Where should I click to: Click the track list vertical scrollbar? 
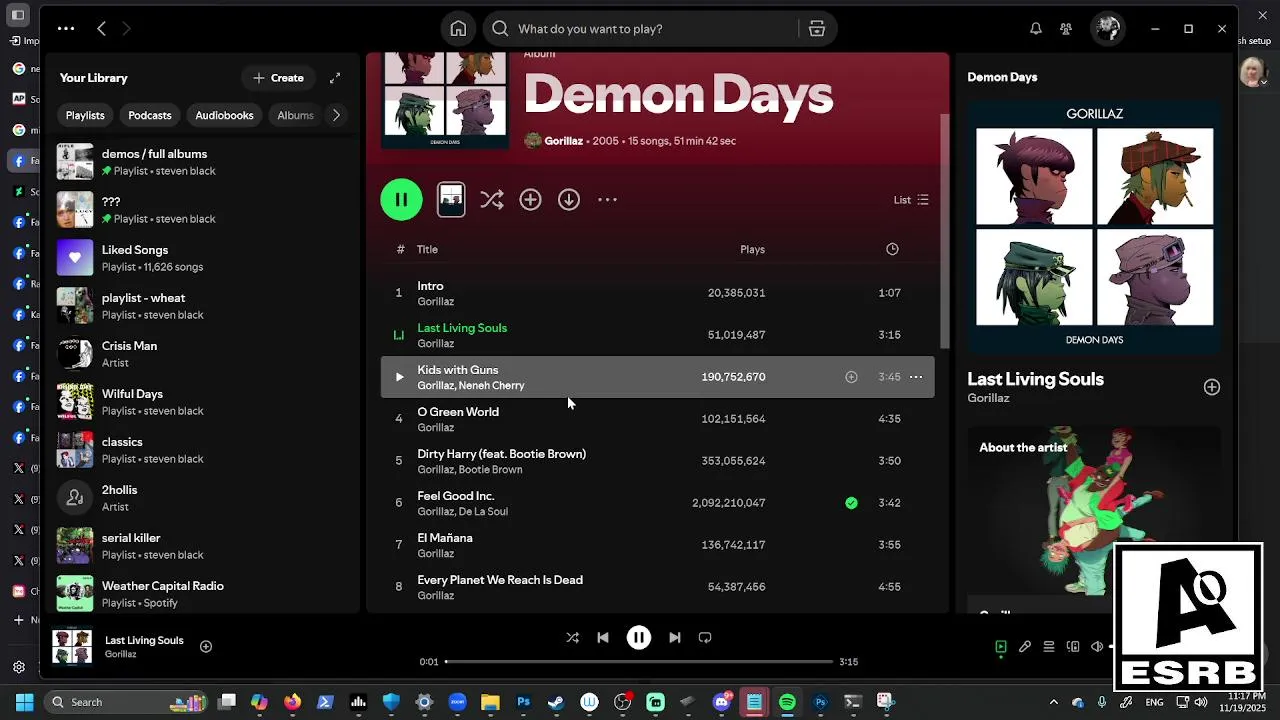944,230
